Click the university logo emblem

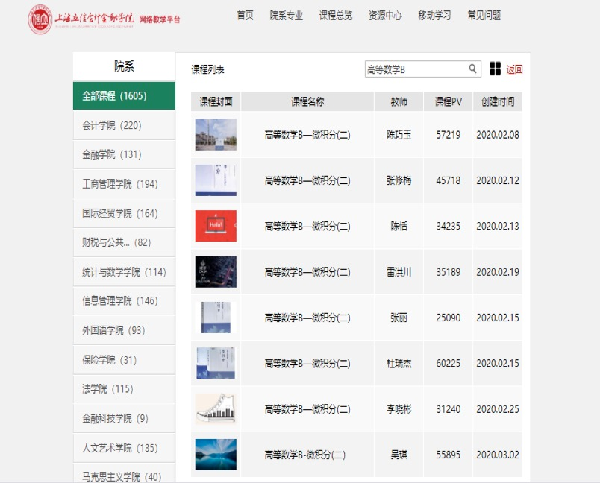[39, 16]
